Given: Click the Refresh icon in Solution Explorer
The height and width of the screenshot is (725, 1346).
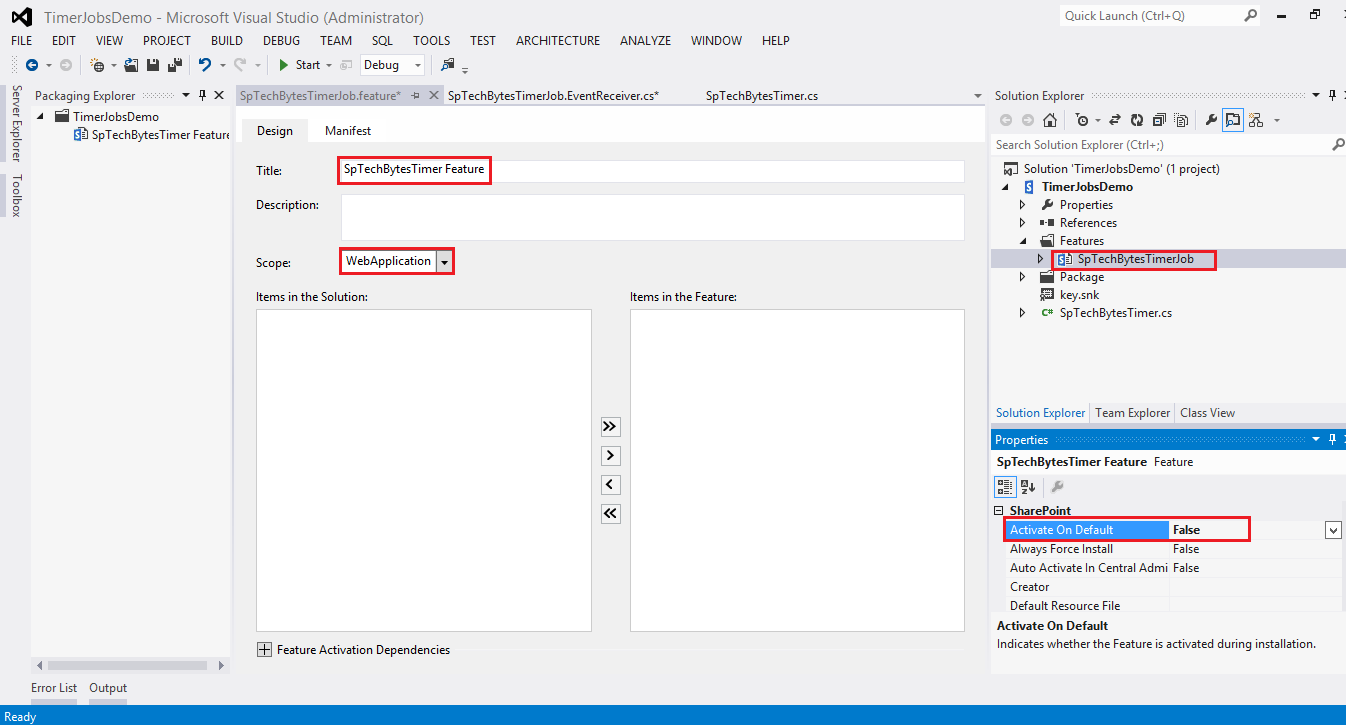Looking at the screenshot, I should coord(1136,120).
